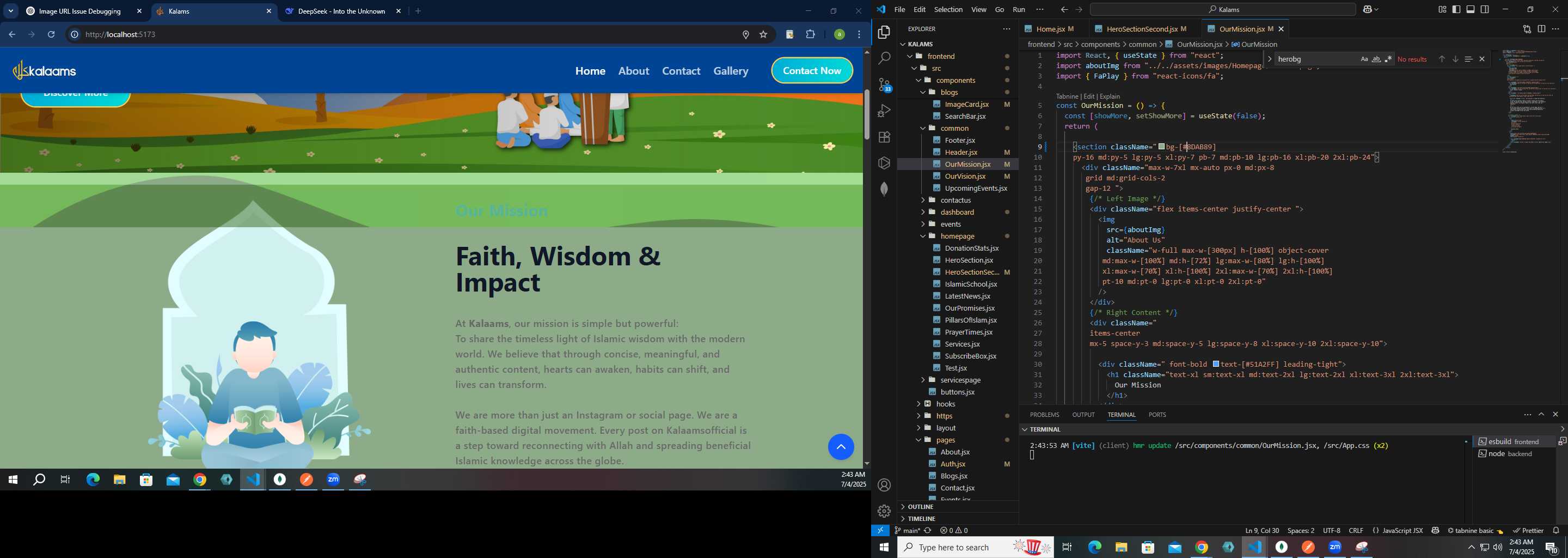Click the Copilot status icon in status bar
1568x558 pixels.
coord(1435,531)
